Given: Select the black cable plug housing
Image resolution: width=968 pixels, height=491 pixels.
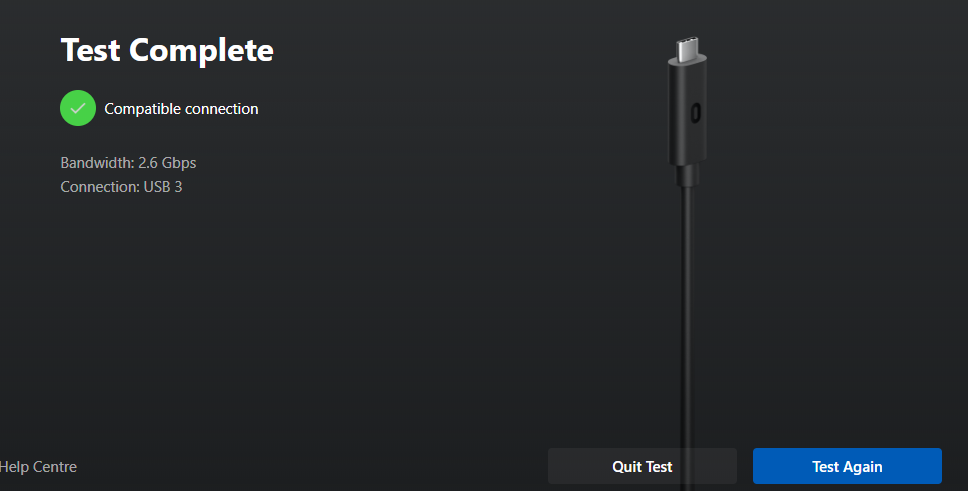Looking at the screenshot, I should [x=687, y=111].
